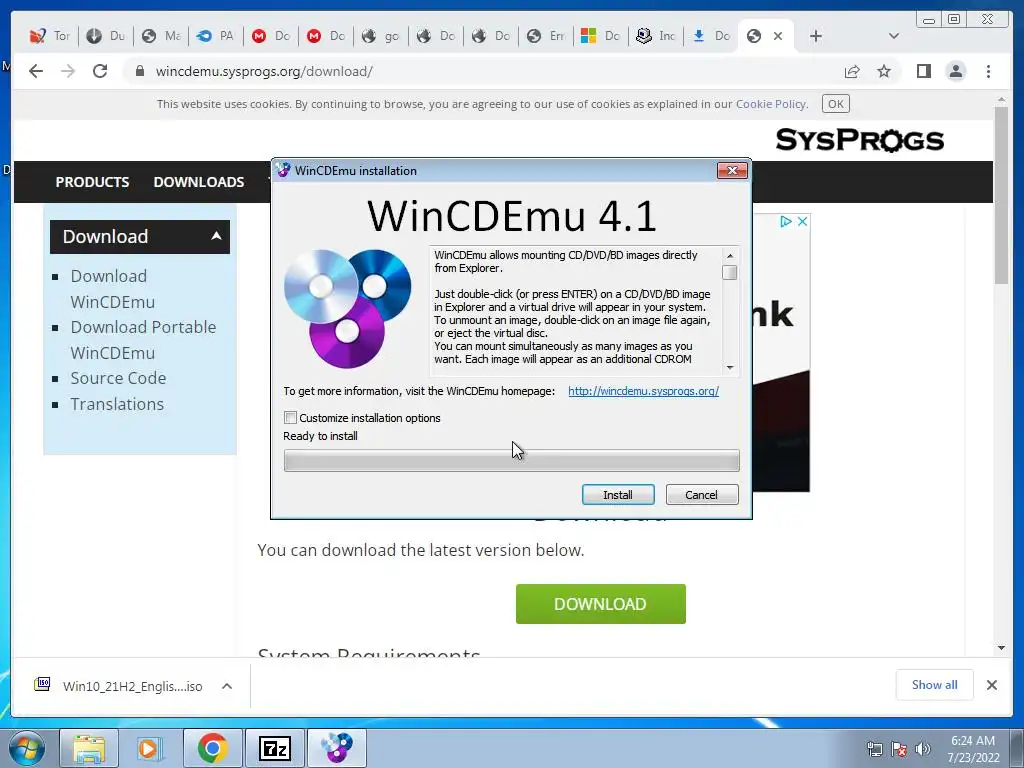Open 7-Zip from the taskbar
Viewport: 1024px width, 768px height.
274,748
